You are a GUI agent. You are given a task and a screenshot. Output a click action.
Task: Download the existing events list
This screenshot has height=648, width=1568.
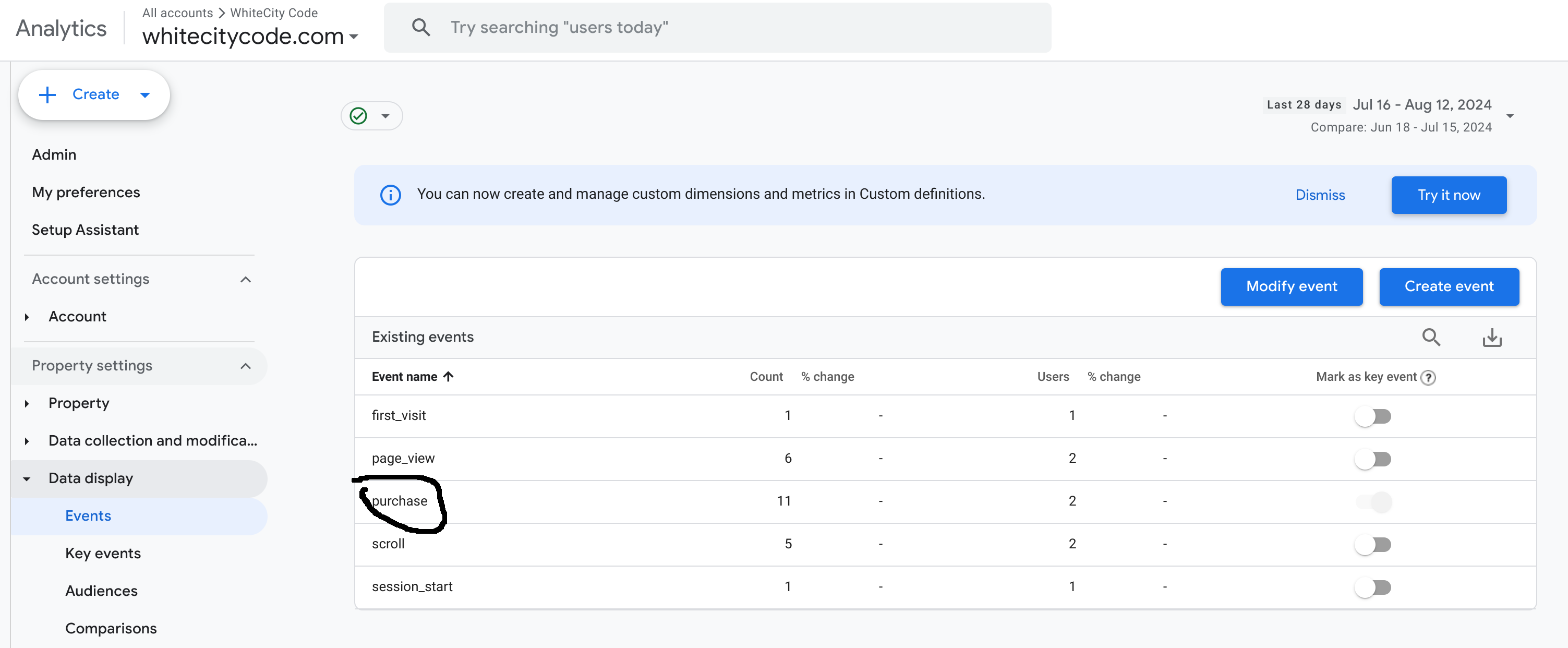tap(1492, 338)
